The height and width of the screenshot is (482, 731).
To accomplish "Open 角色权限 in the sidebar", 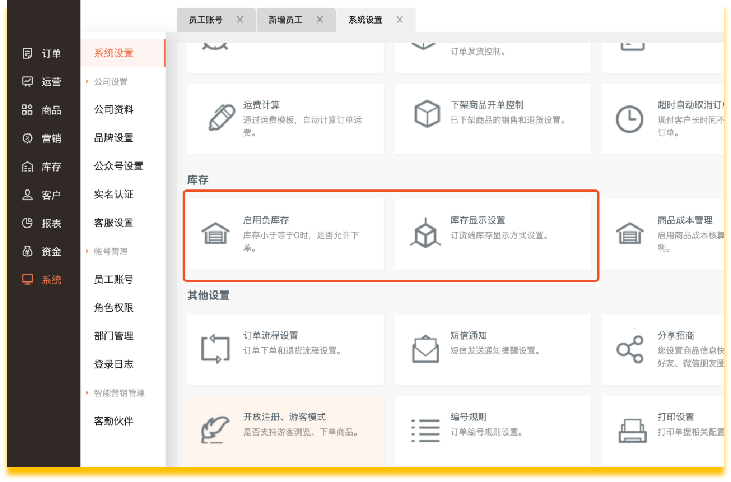I will point(113,308).
